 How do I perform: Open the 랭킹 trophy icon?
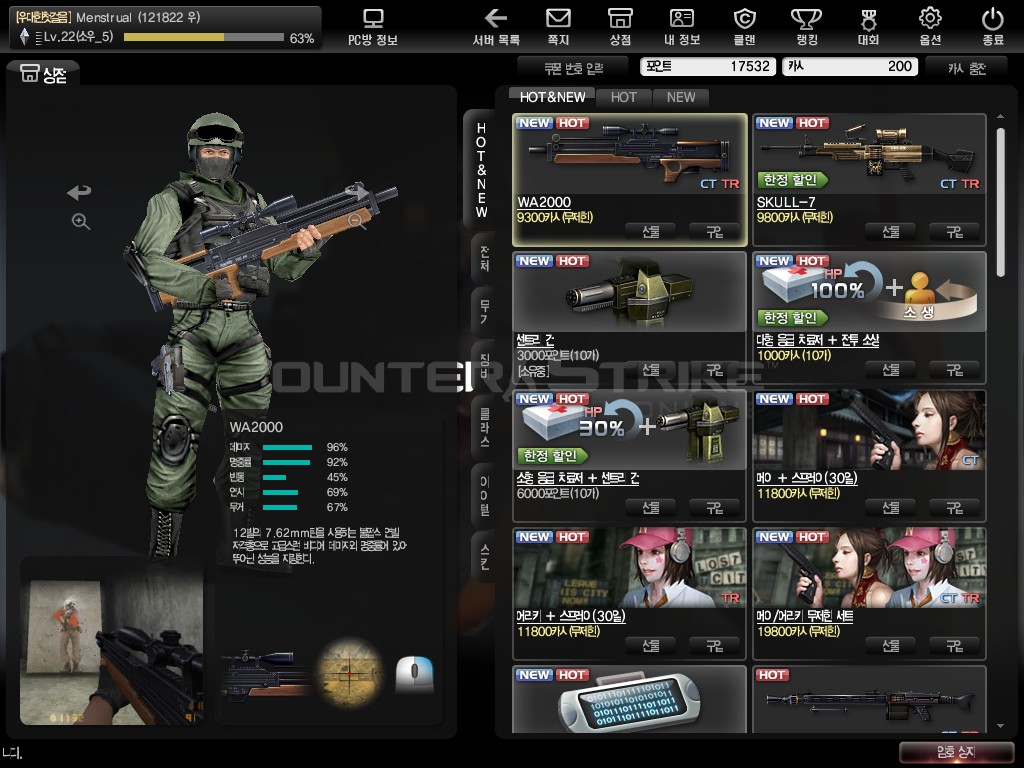pos(807,27)
